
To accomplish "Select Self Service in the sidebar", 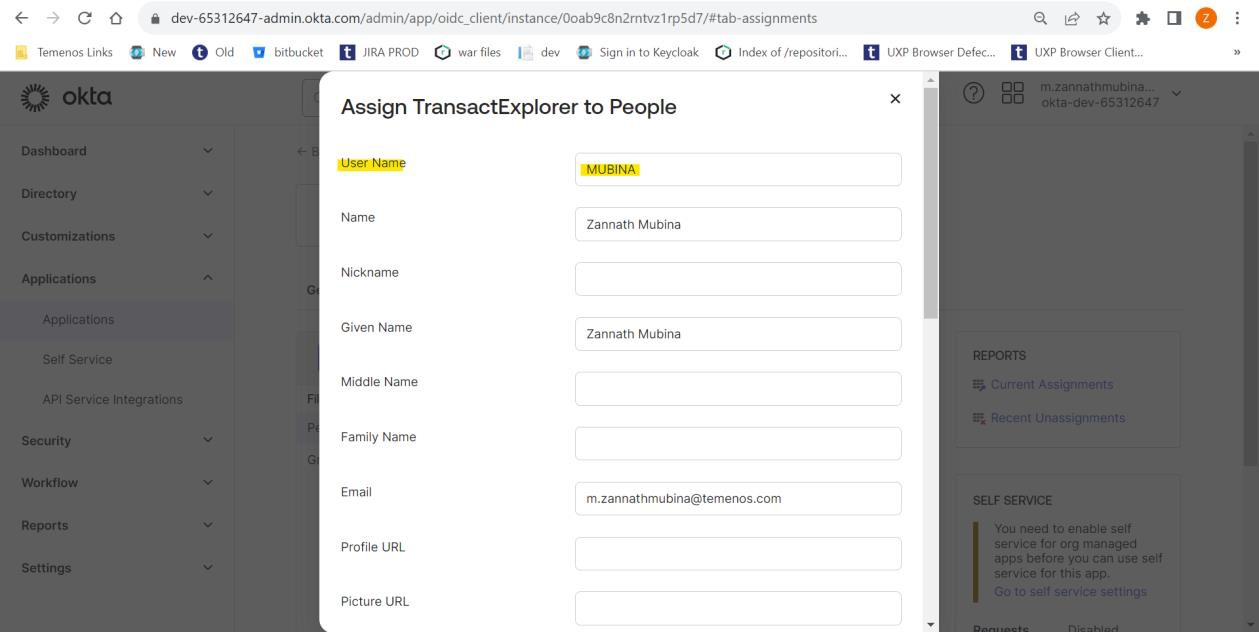I will coord(77,359).
